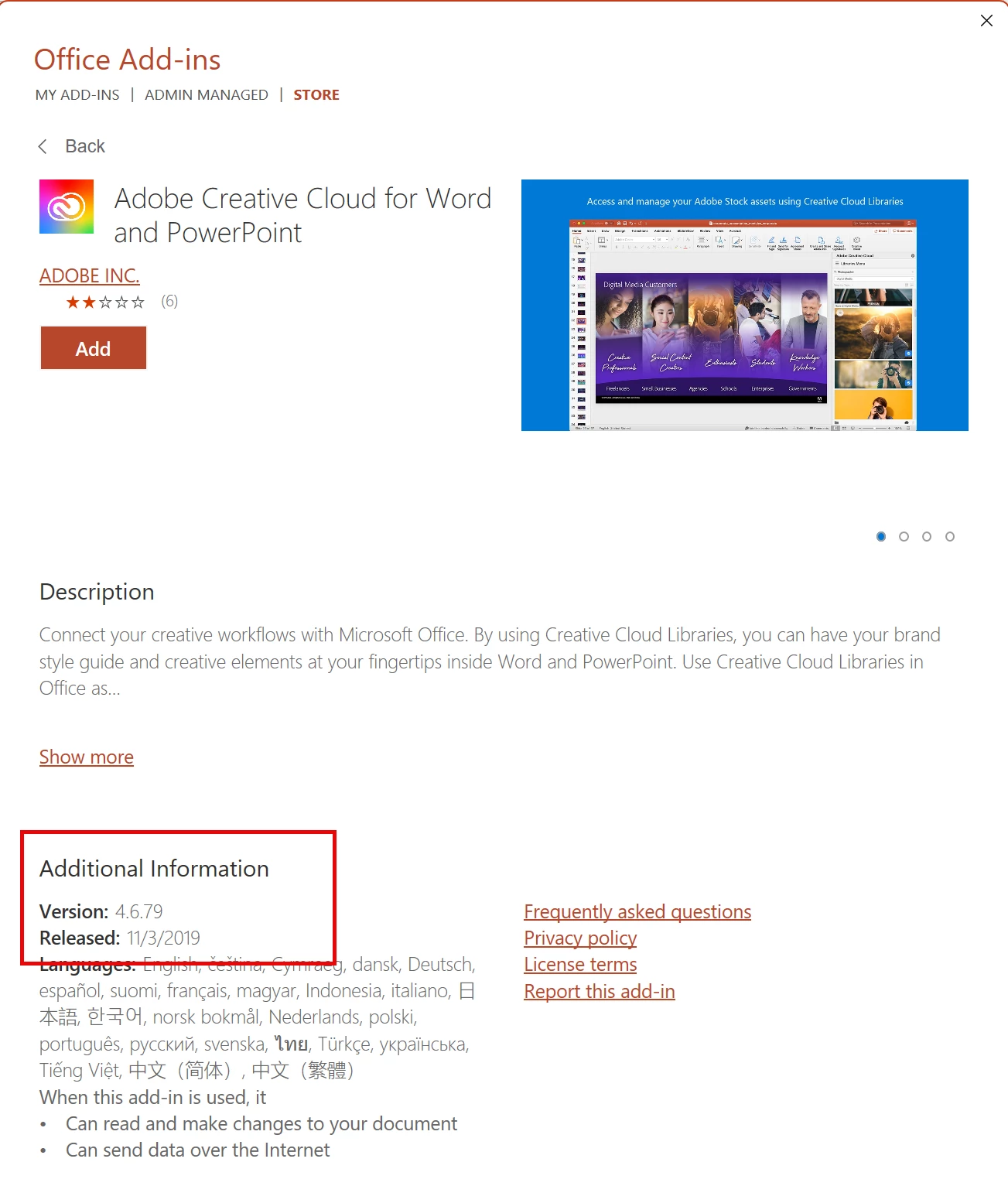Open the Privacy policy link
Viewport: 1008px width, 1186px height.
(580, 938)
